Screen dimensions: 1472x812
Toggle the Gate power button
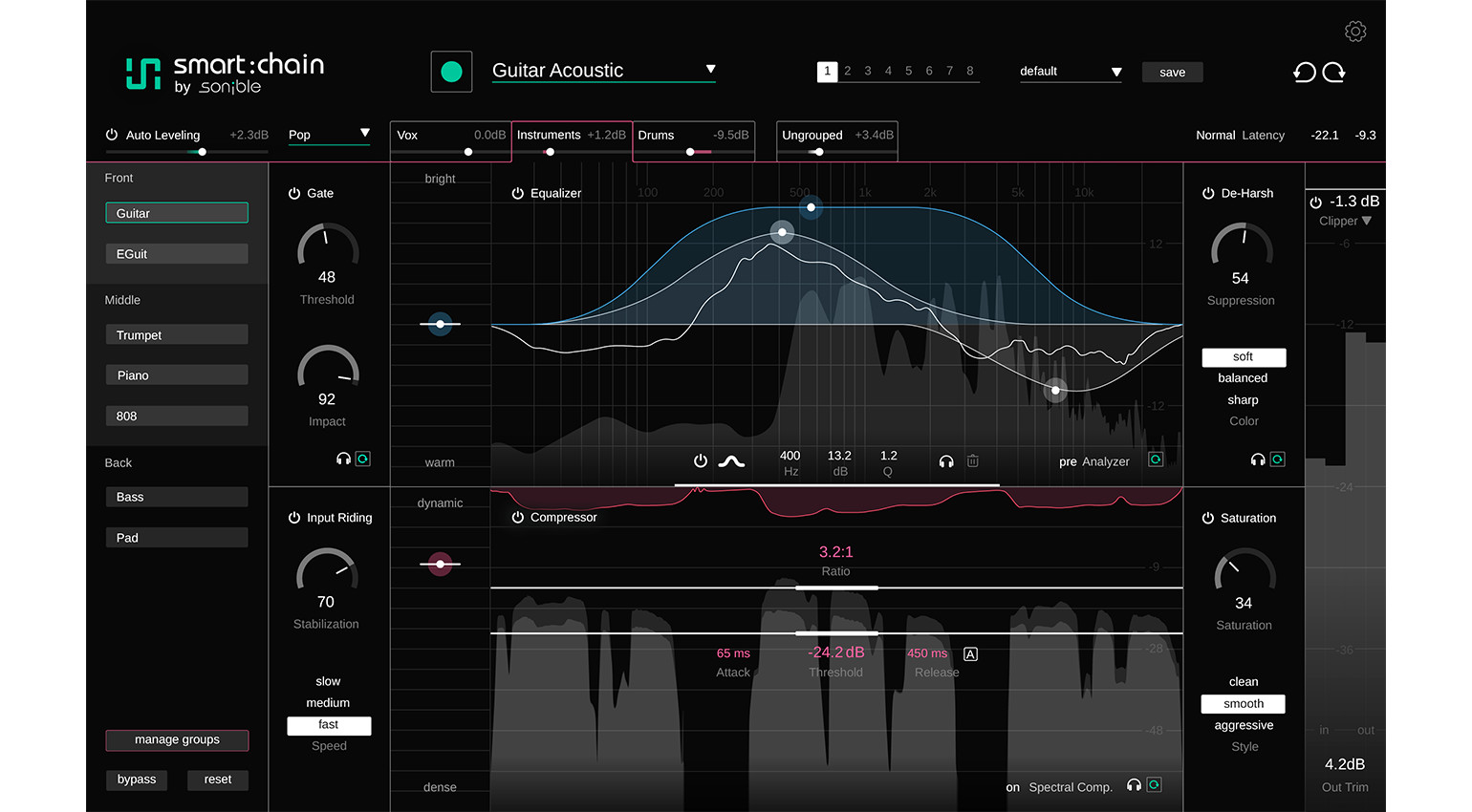(x=294, y=193)
